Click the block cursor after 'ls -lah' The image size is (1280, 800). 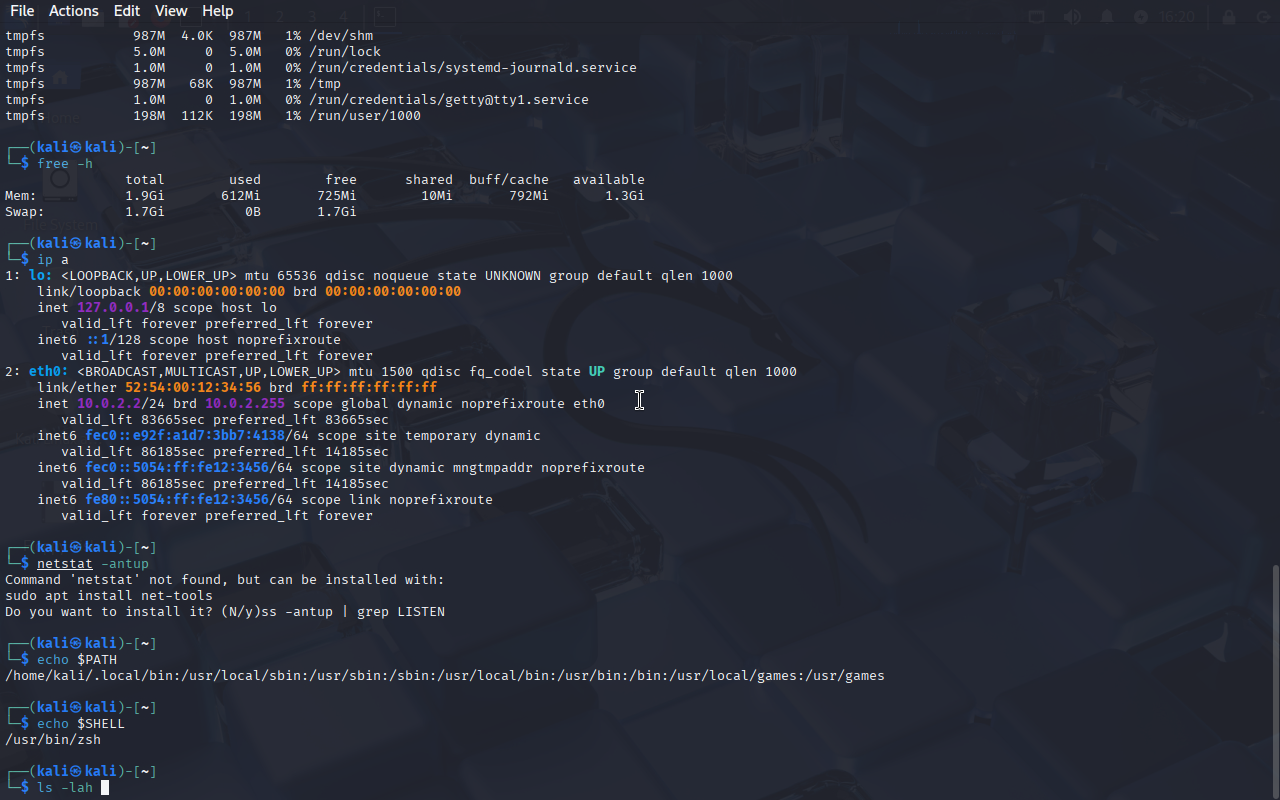pos(105,788)
